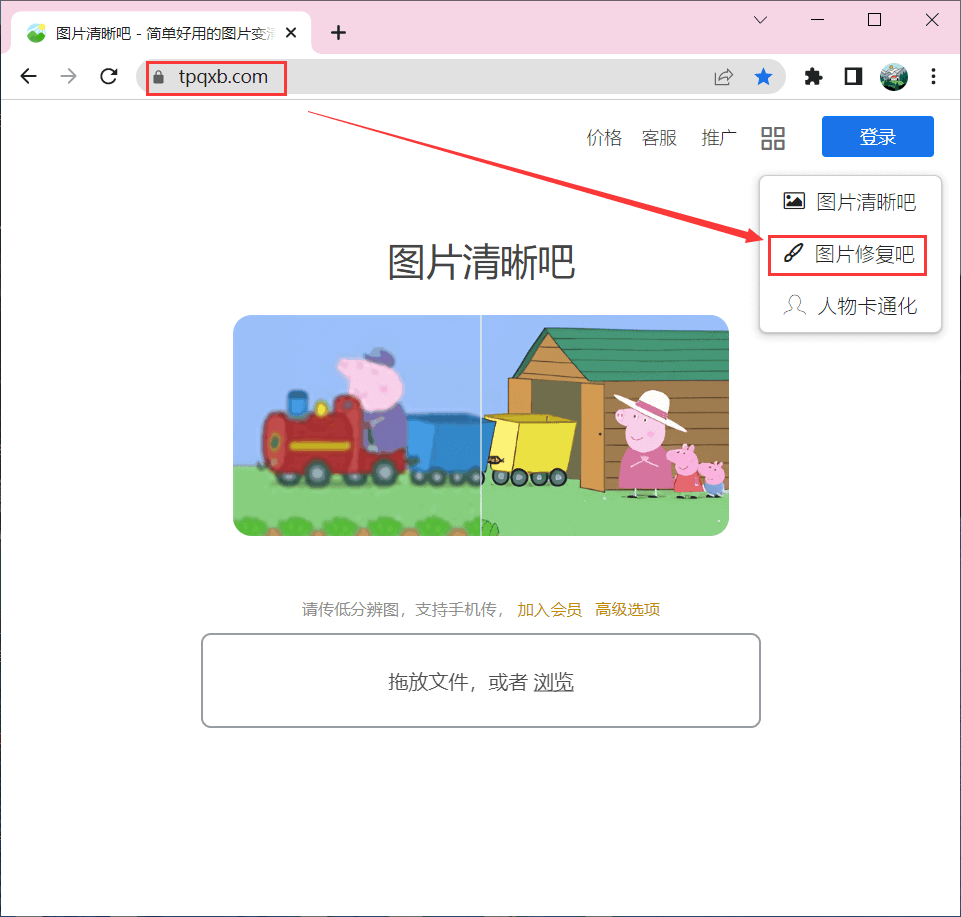Image resolution: width=961 pixels, height=917 pixels.
Task: Open the tab search chevron
Action: (761, 20)
